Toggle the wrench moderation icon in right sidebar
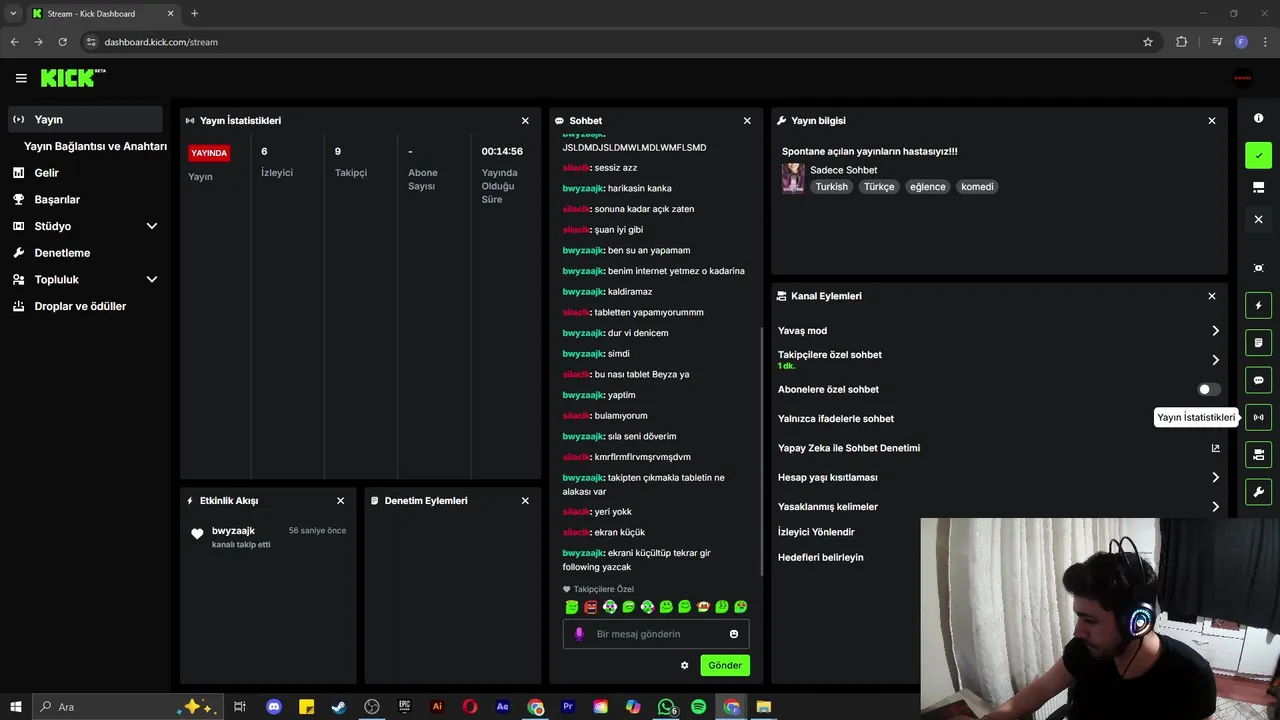 tap(1258, 492)
